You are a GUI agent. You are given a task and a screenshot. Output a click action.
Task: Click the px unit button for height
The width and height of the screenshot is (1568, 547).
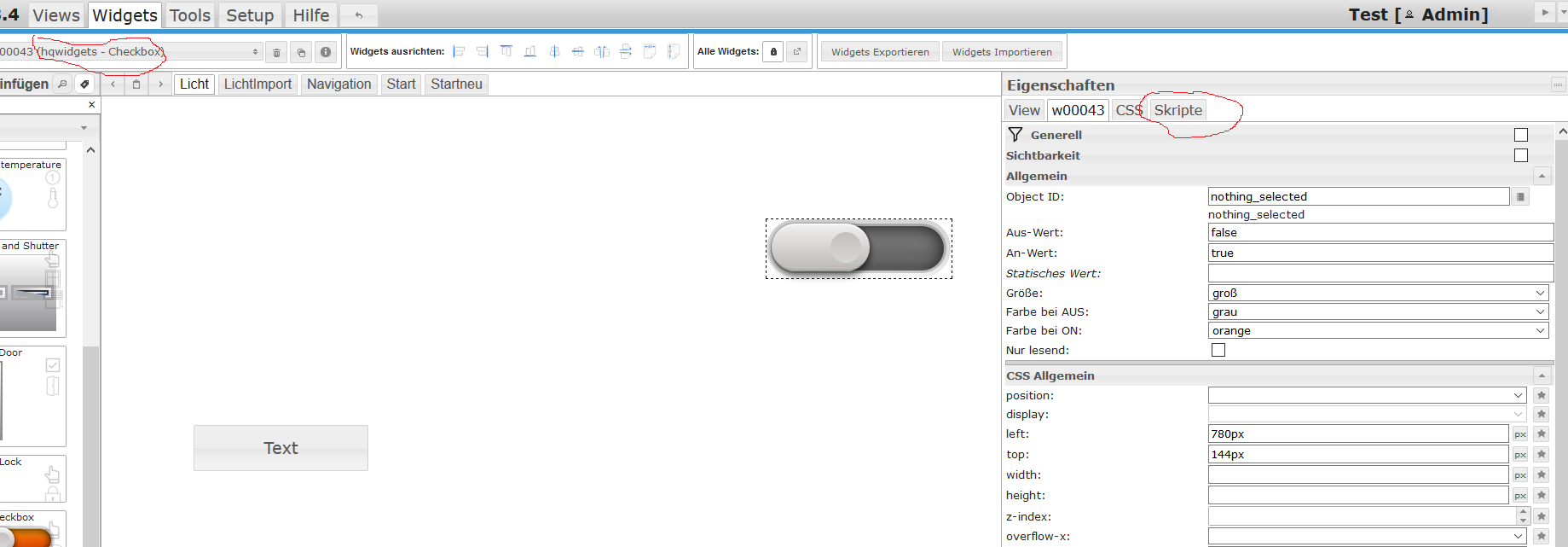[1520, 496]
